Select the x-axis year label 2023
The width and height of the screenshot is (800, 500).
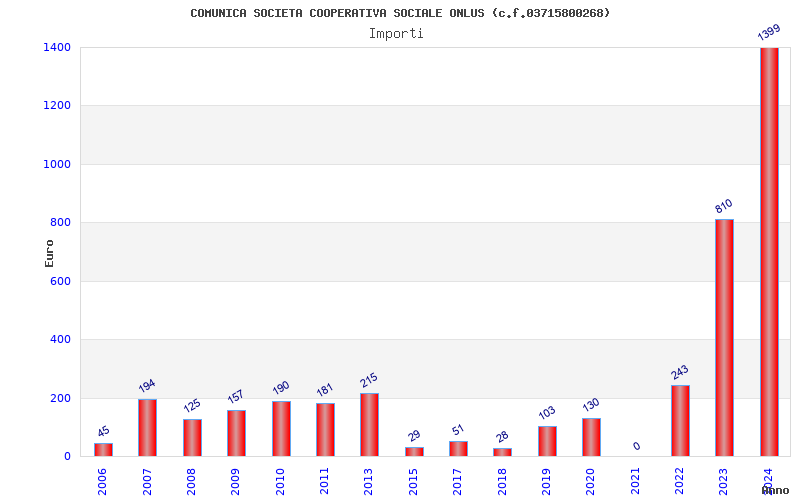tap(723, 482)
